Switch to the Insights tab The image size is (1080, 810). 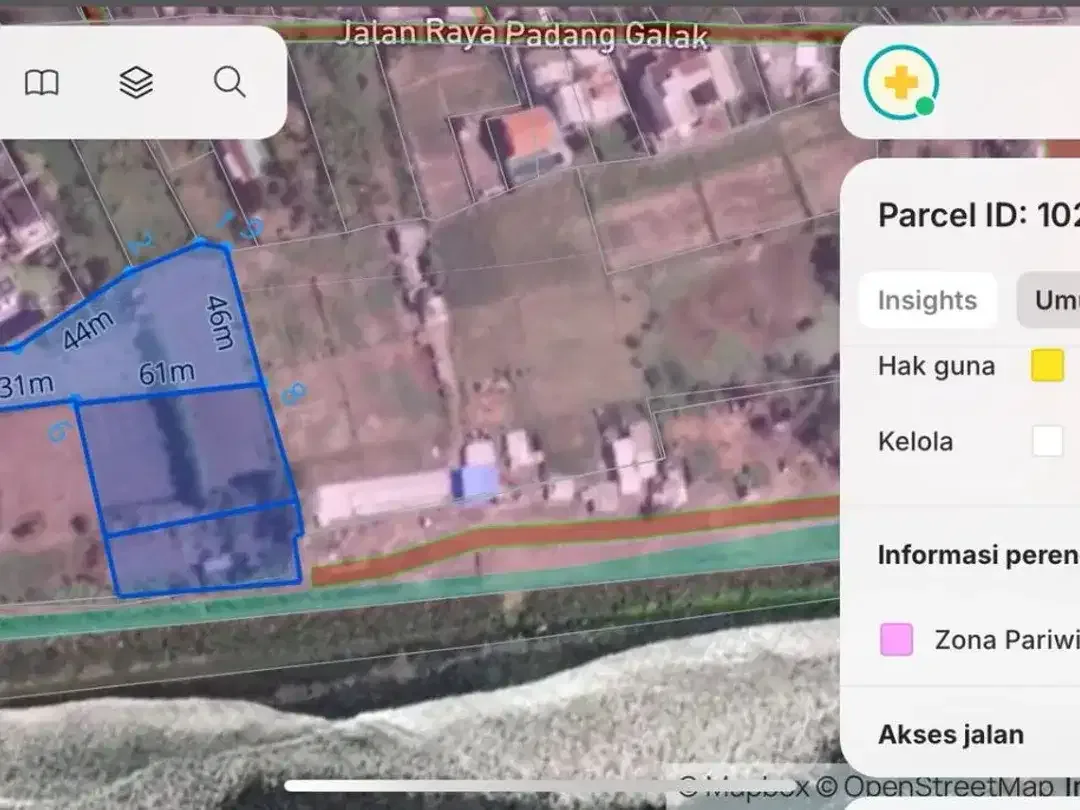coord(927,300)
